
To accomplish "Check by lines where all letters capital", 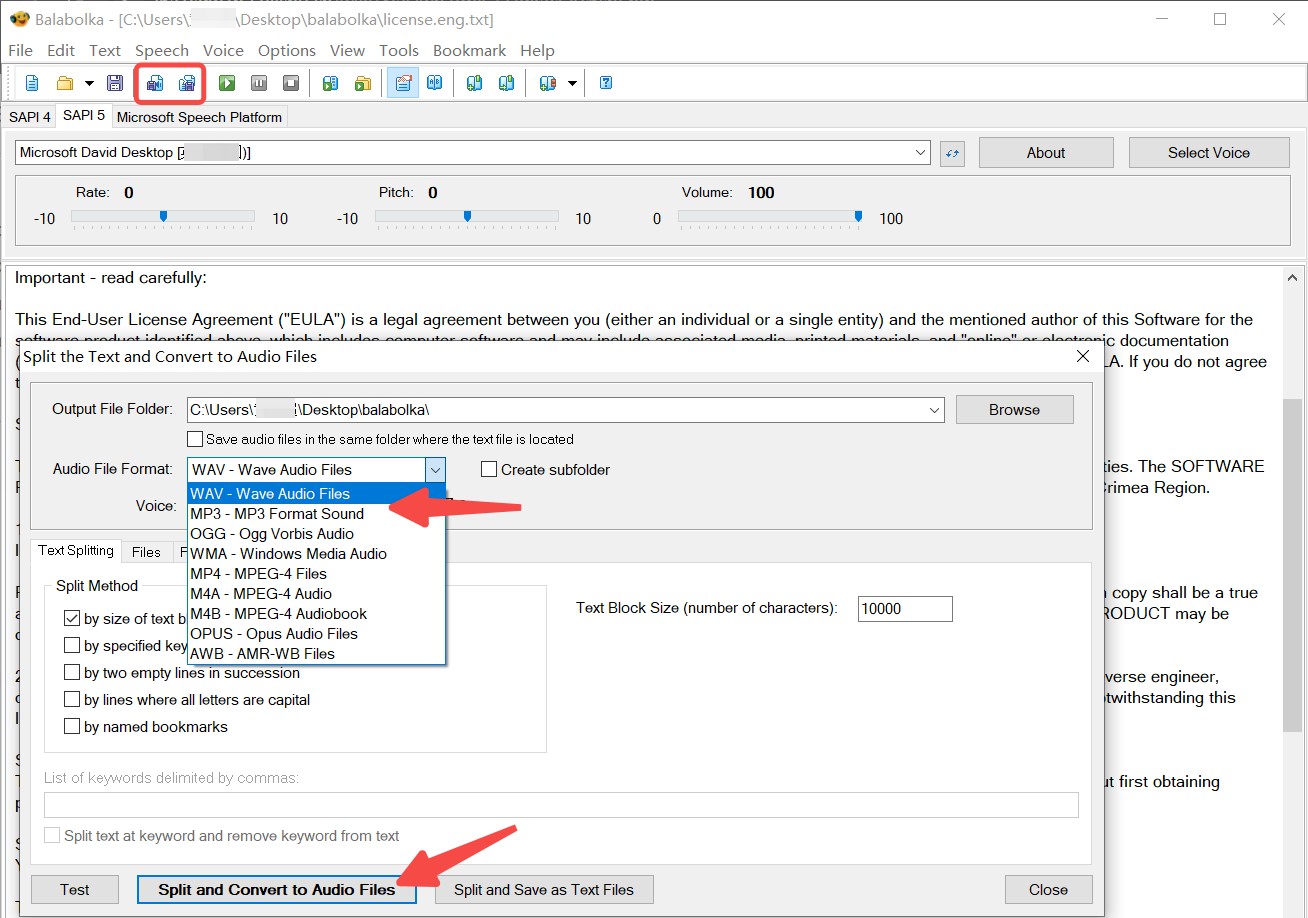I will click(x=72, y=700).
